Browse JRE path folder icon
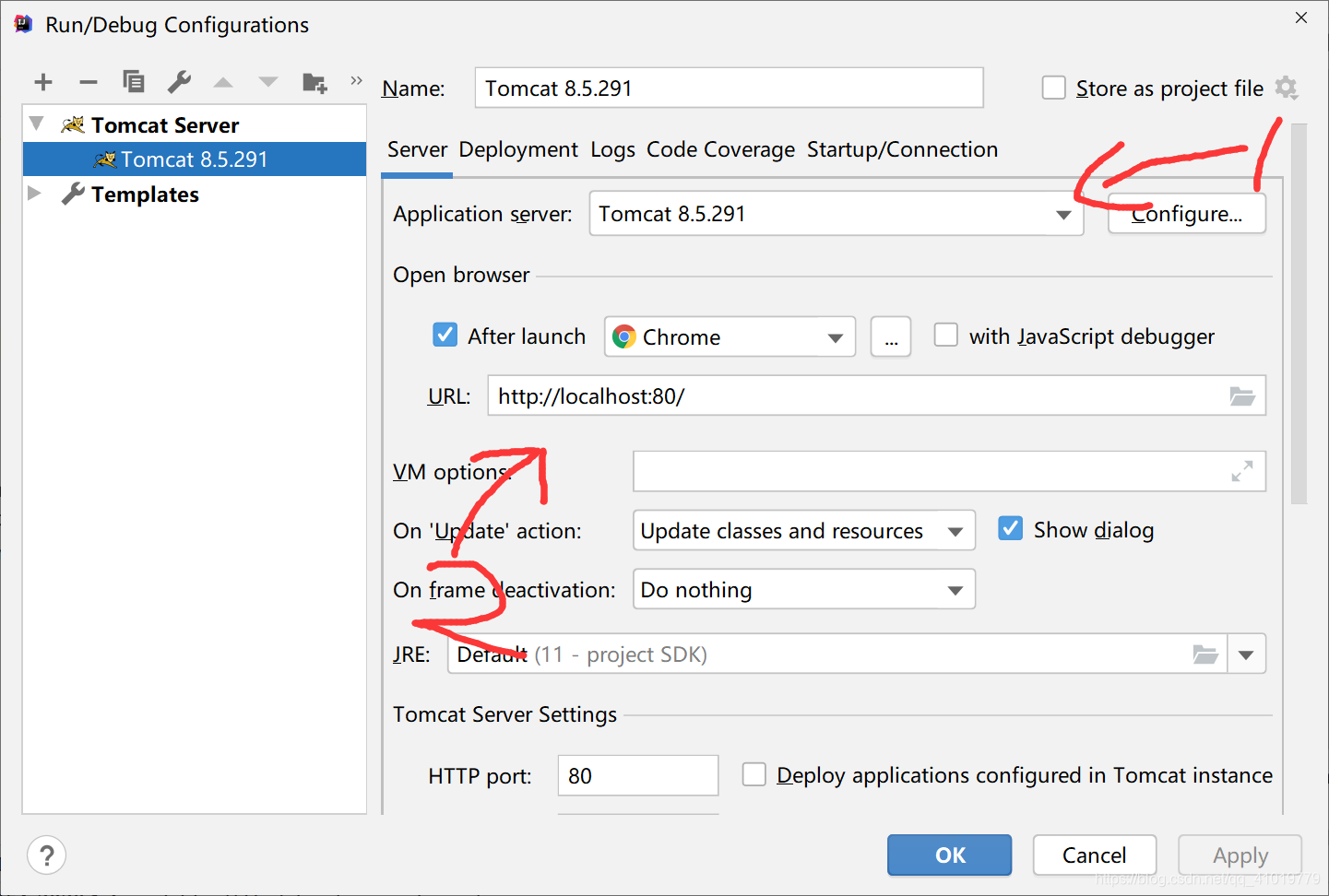Viewport: 1329px width, 896px height. (x=1205, y=654)
